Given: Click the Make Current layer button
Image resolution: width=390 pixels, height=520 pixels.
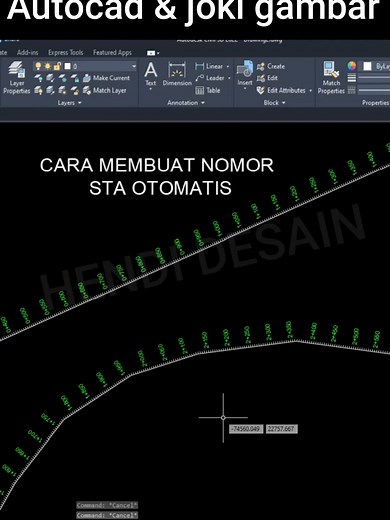Looking at the screenshot, I should [x=106, y=78].
